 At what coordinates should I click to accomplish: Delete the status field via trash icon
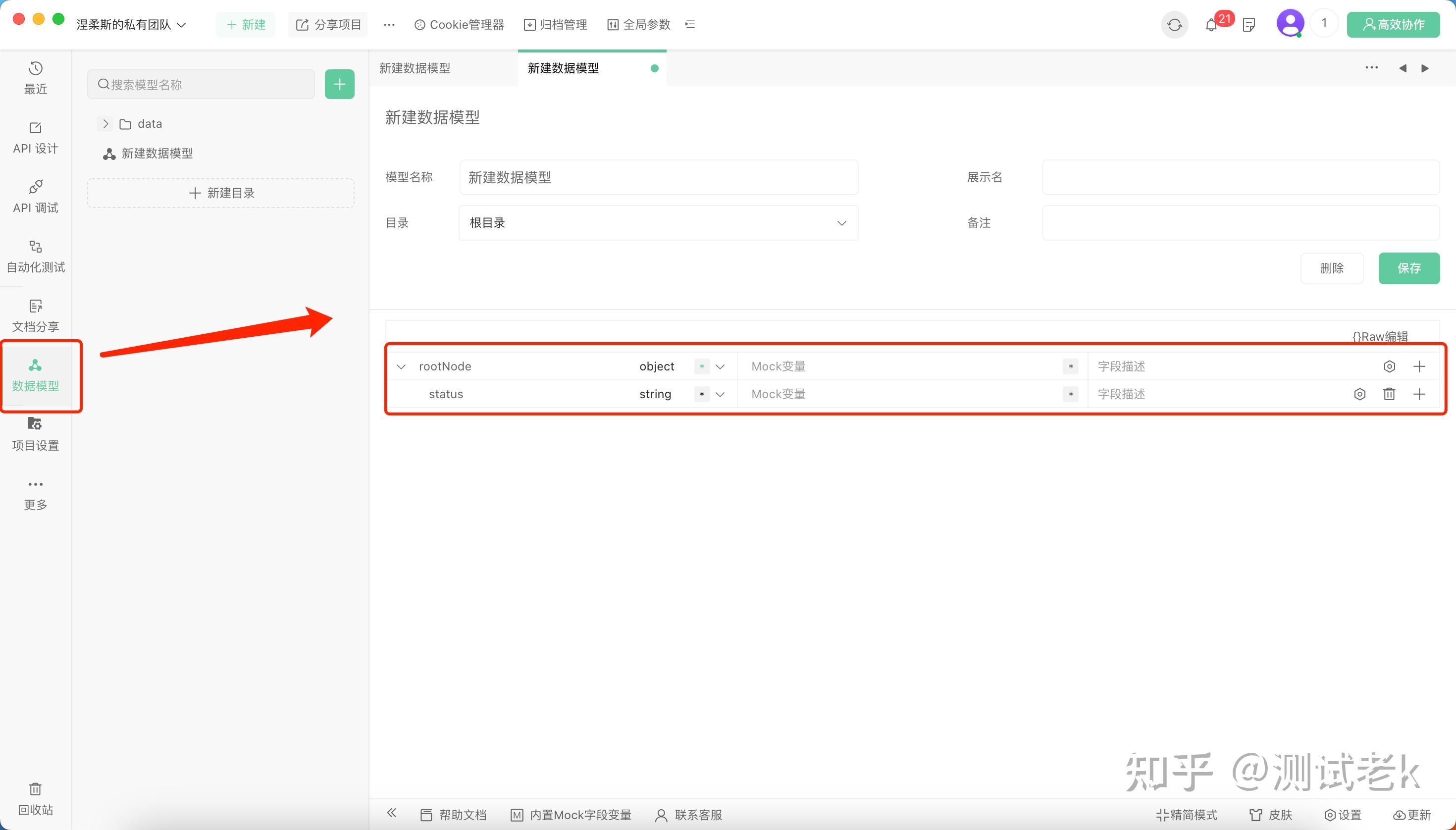(x=1389, y=394)
